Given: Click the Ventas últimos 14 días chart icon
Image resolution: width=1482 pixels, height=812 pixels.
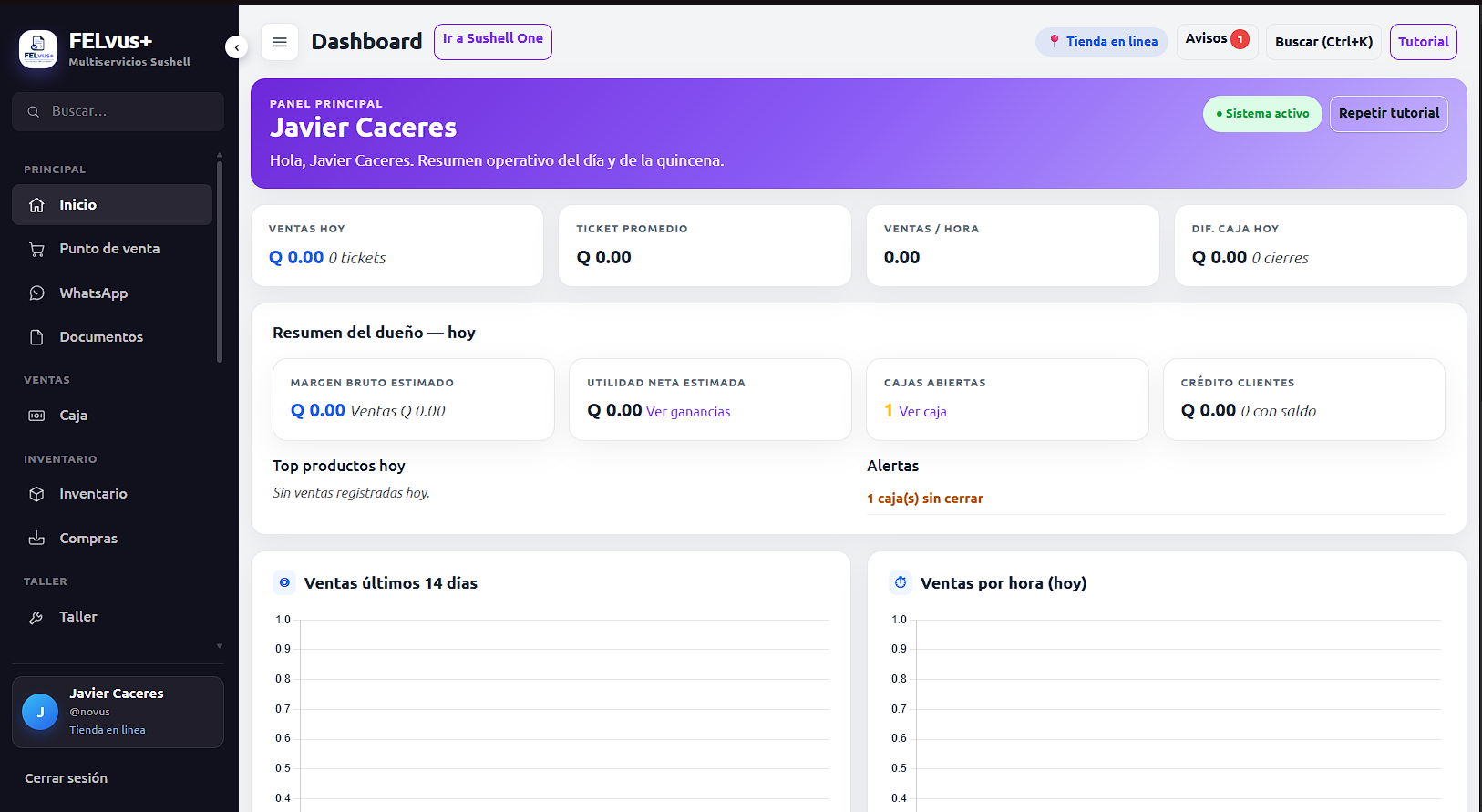Looking at the screenshot, I should point(284,582).
